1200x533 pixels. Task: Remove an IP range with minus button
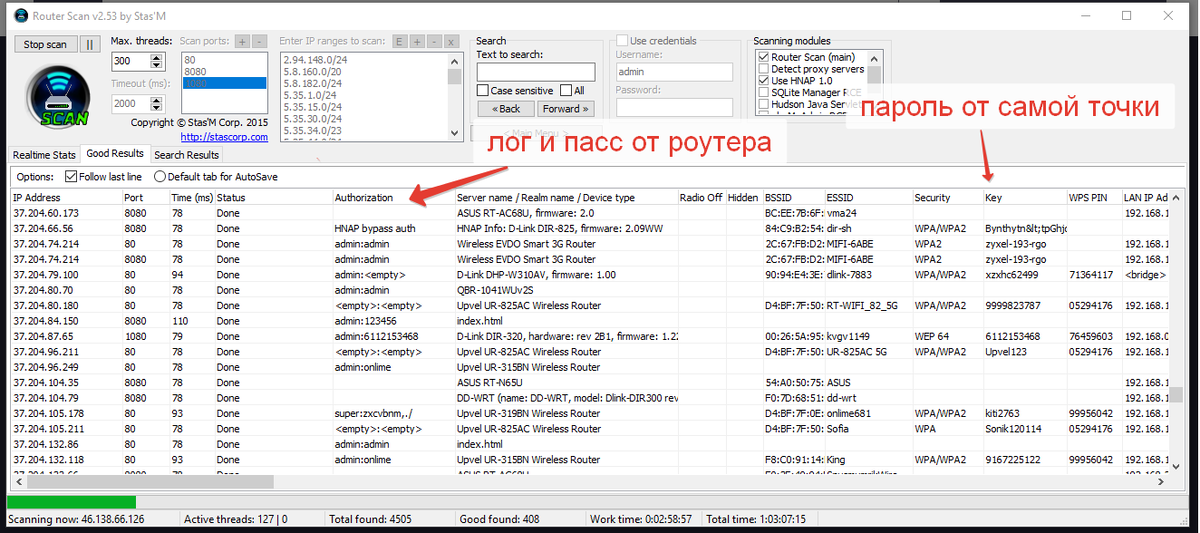[x=433, y=41]
